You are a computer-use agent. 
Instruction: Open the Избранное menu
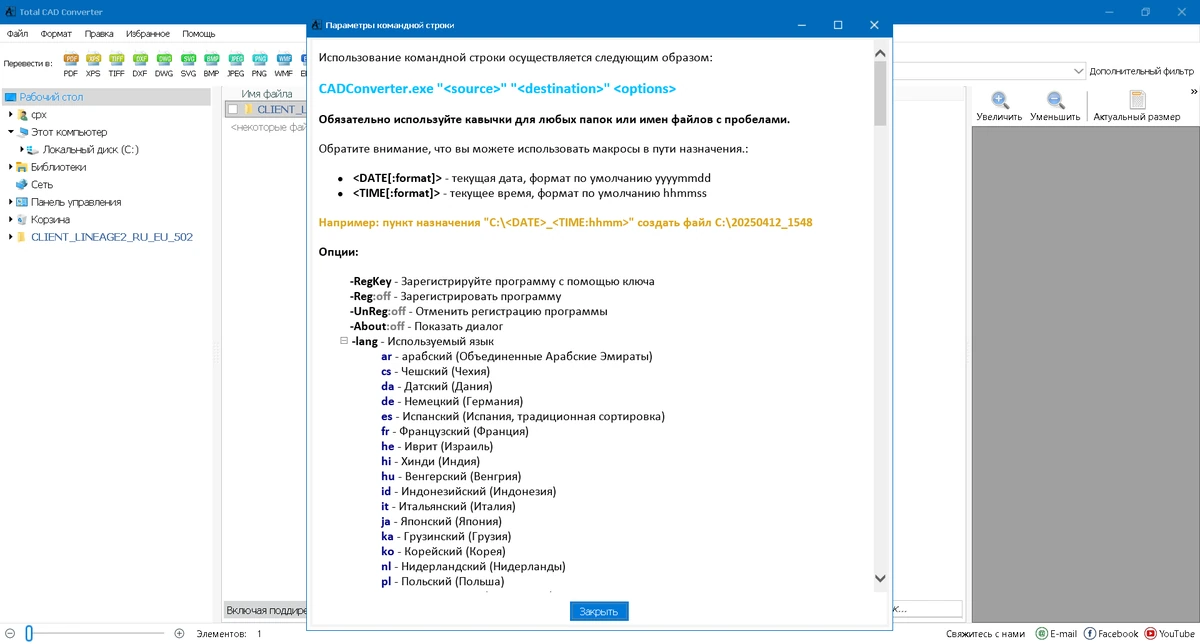point(148,33)
